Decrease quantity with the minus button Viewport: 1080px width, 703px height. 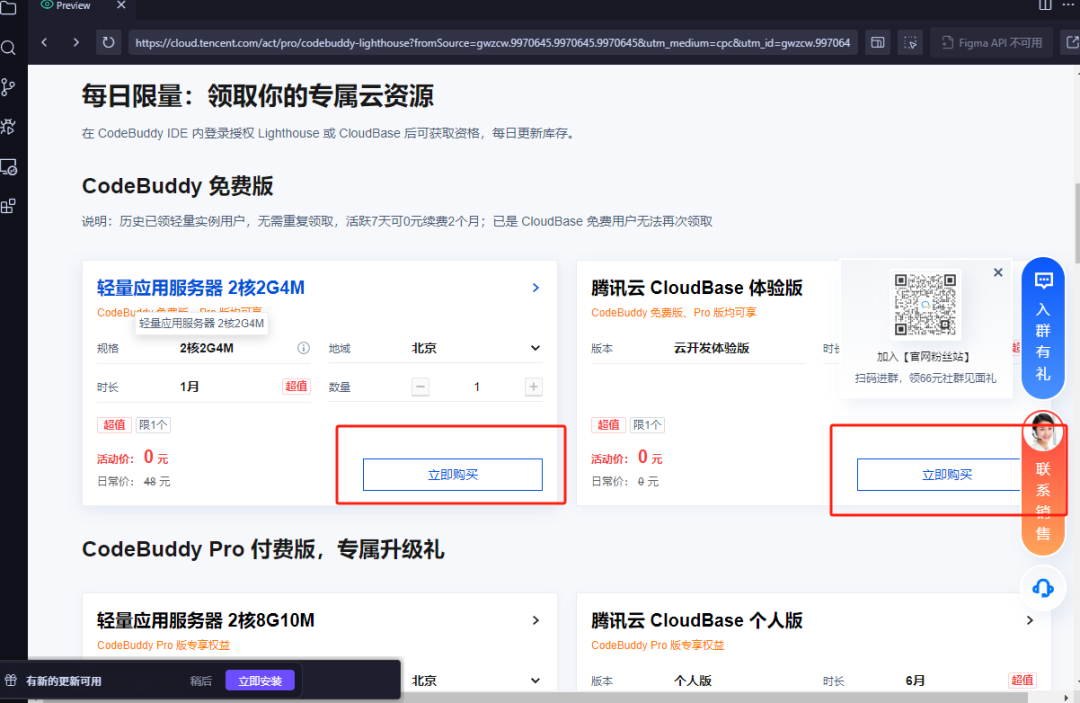coord(420,386)
